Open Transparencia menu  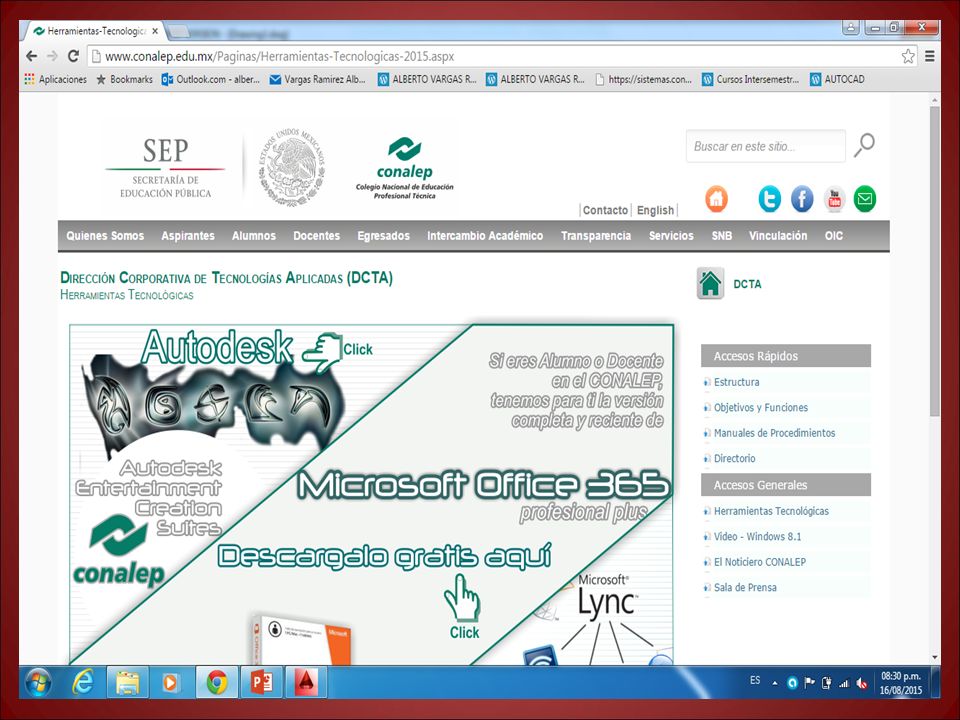596,236
